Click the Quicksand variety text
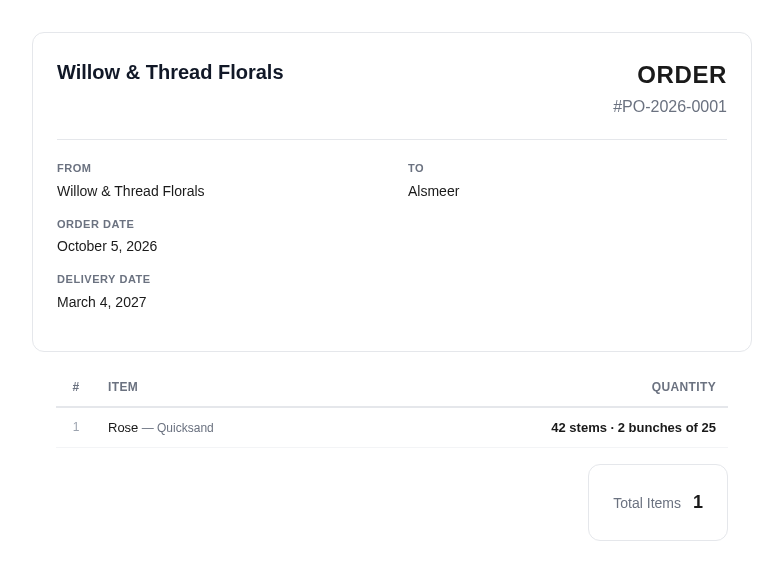 (185, 428)
